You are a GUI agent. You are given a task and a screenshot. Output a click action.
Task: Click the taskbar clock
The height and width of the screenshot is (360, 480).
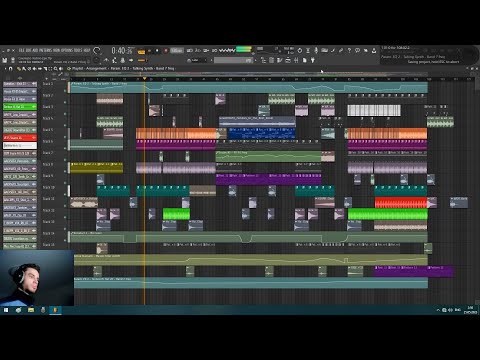tap(470, 310)
